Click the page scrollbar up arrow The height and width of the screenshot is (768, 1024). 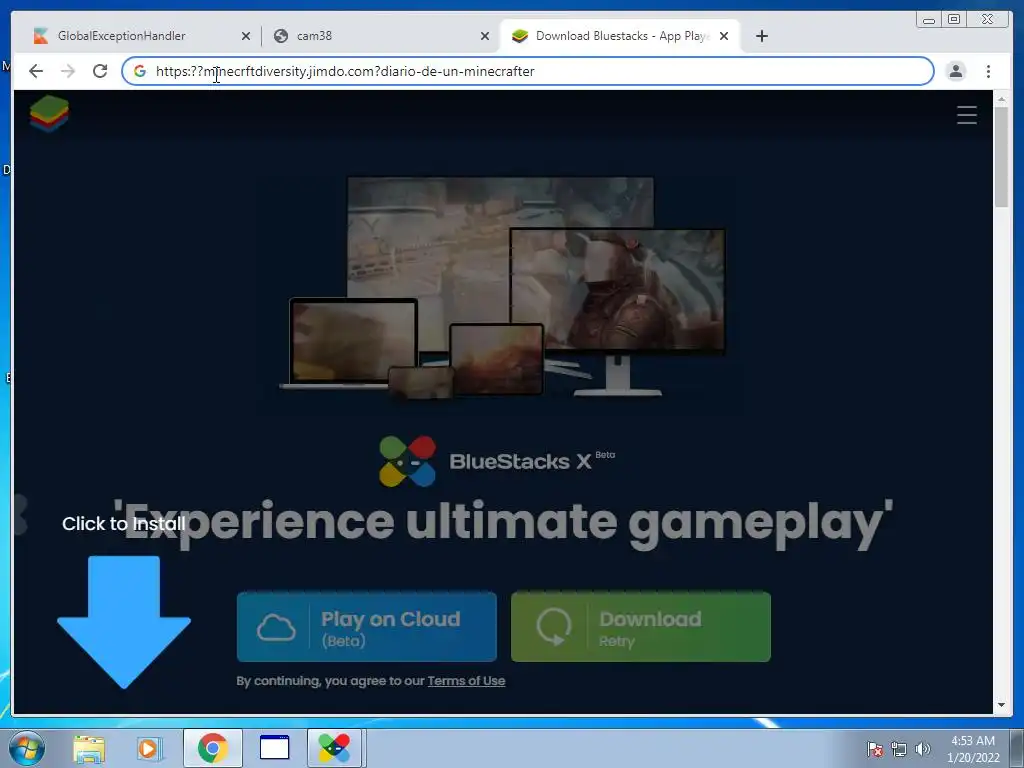point(1001,99)
